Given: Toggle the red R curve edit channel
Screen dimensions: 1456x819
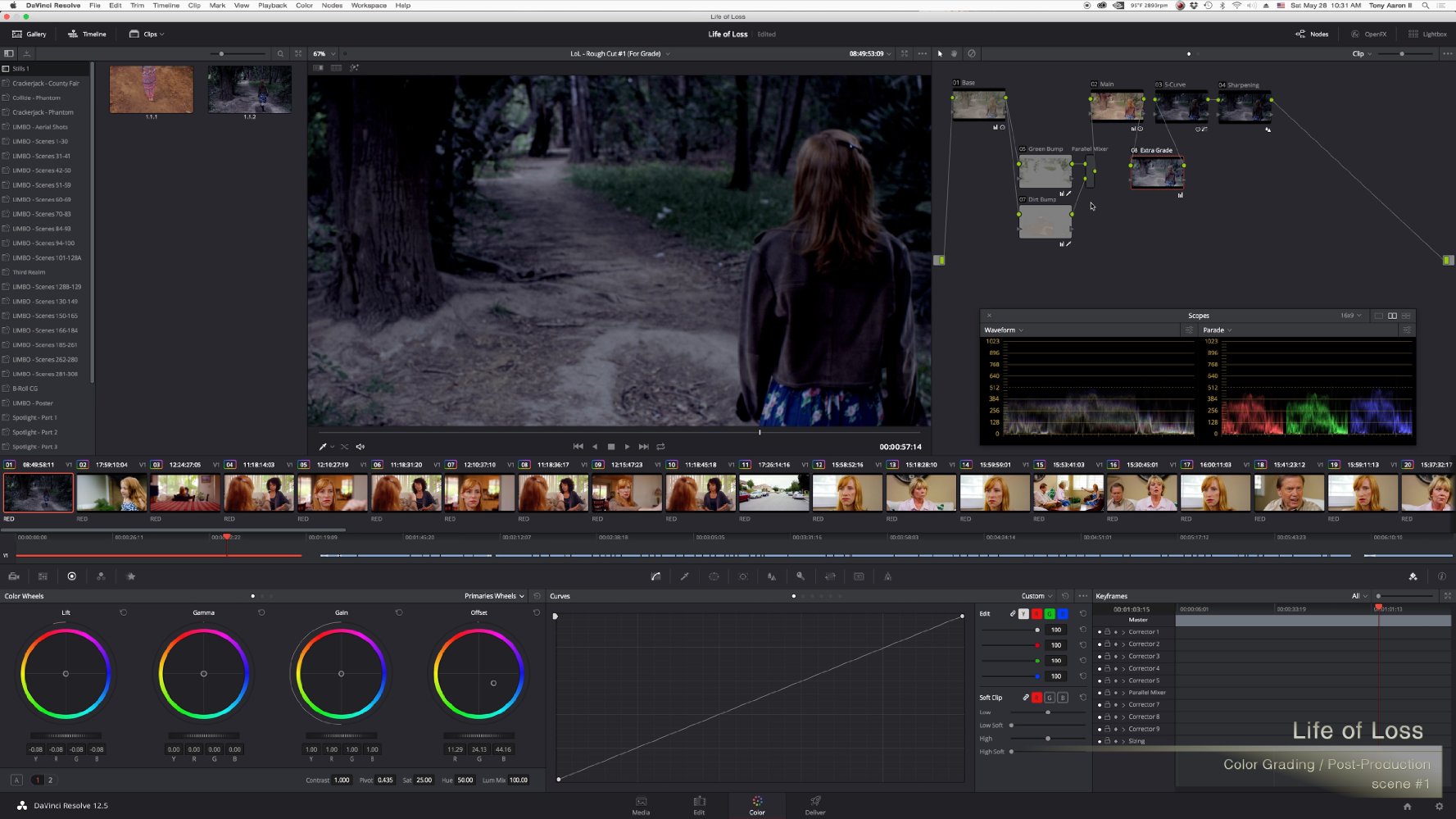Looking at the screenshot, I should click(x=1036, y=614).
